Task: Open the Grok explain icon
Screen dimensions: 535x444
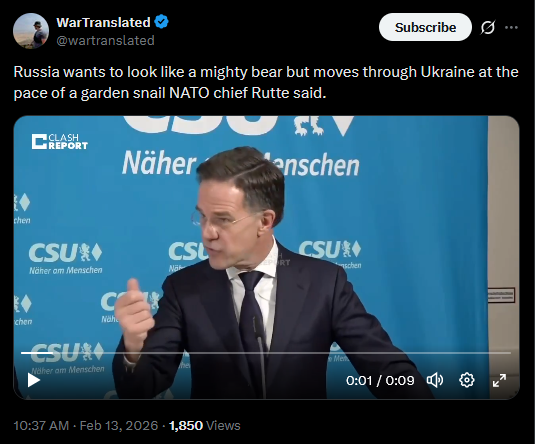Action: (x=488, y=27)
